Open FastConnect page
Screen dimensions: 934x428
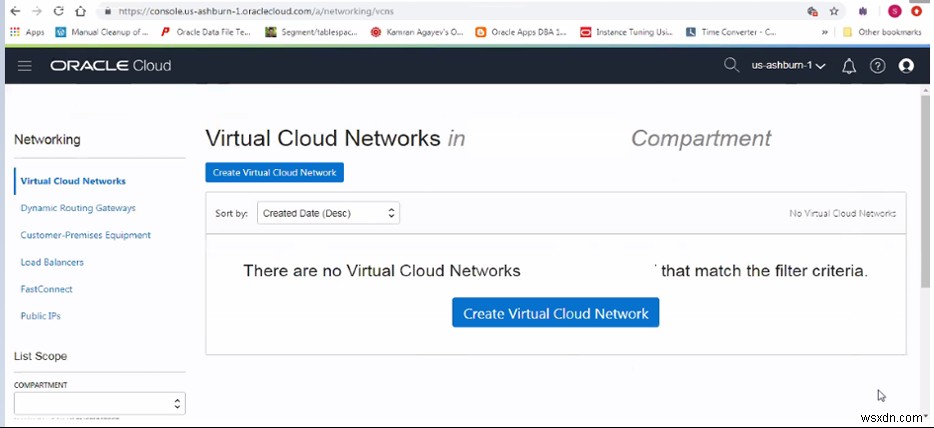(x=46, y=289)
